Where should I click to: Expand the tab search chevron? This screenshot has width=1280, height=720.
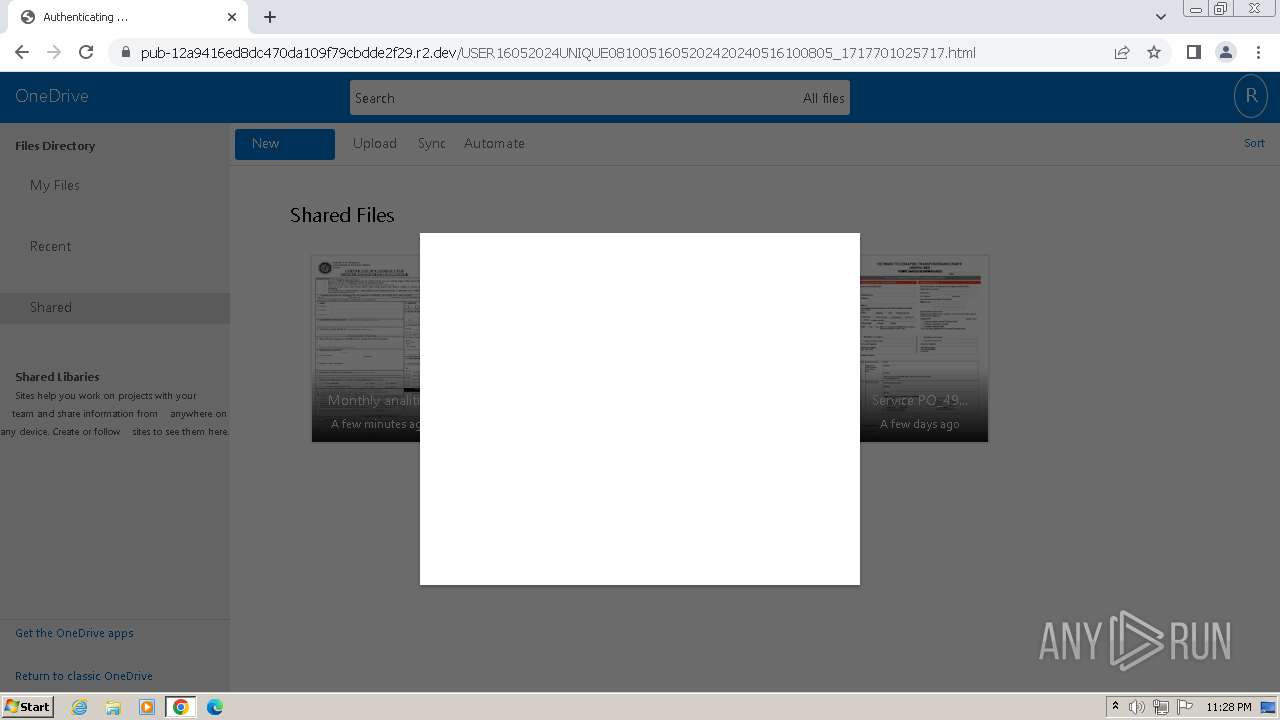1160,17
